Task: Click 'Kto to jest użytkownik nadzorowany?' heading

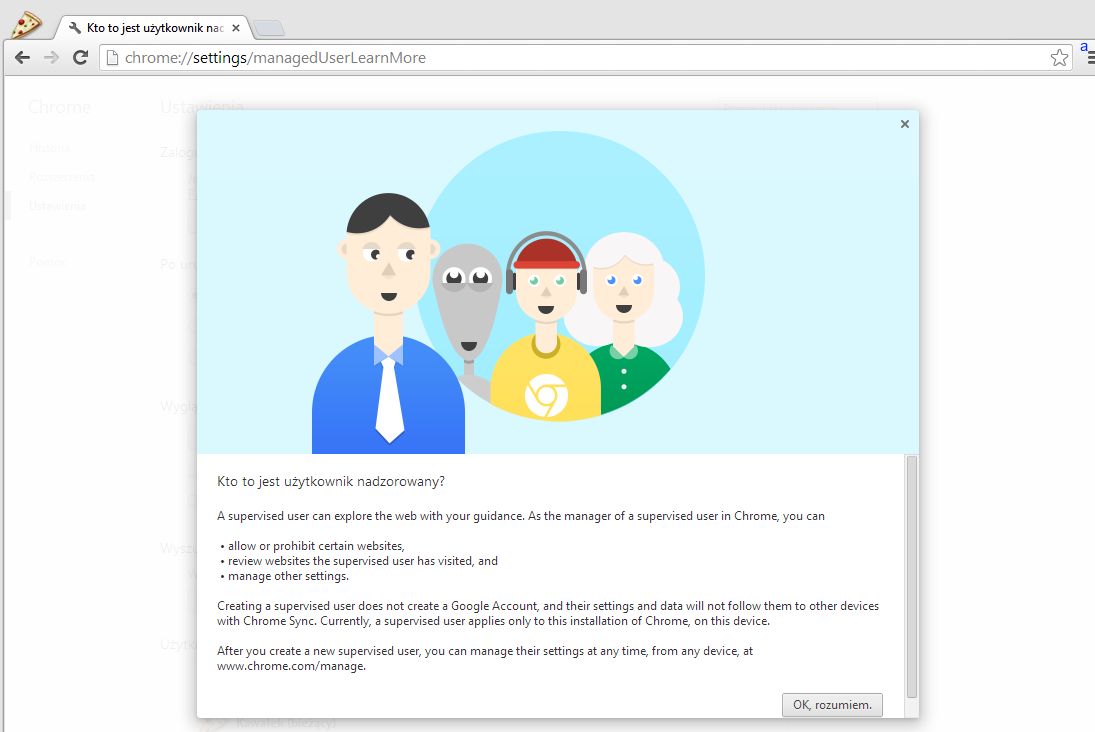Action: 331,481
